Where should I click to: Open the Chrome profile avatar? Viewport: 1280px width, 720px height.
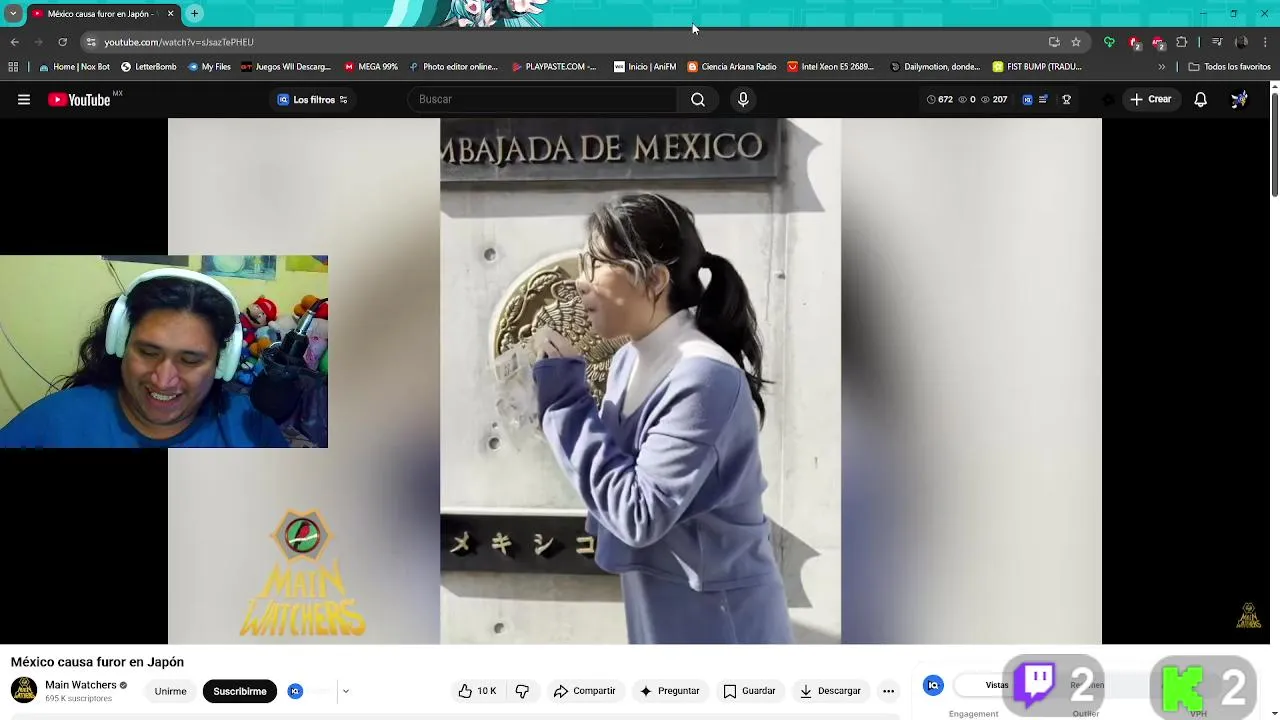pyautogui.click(x=1241, y=42)
